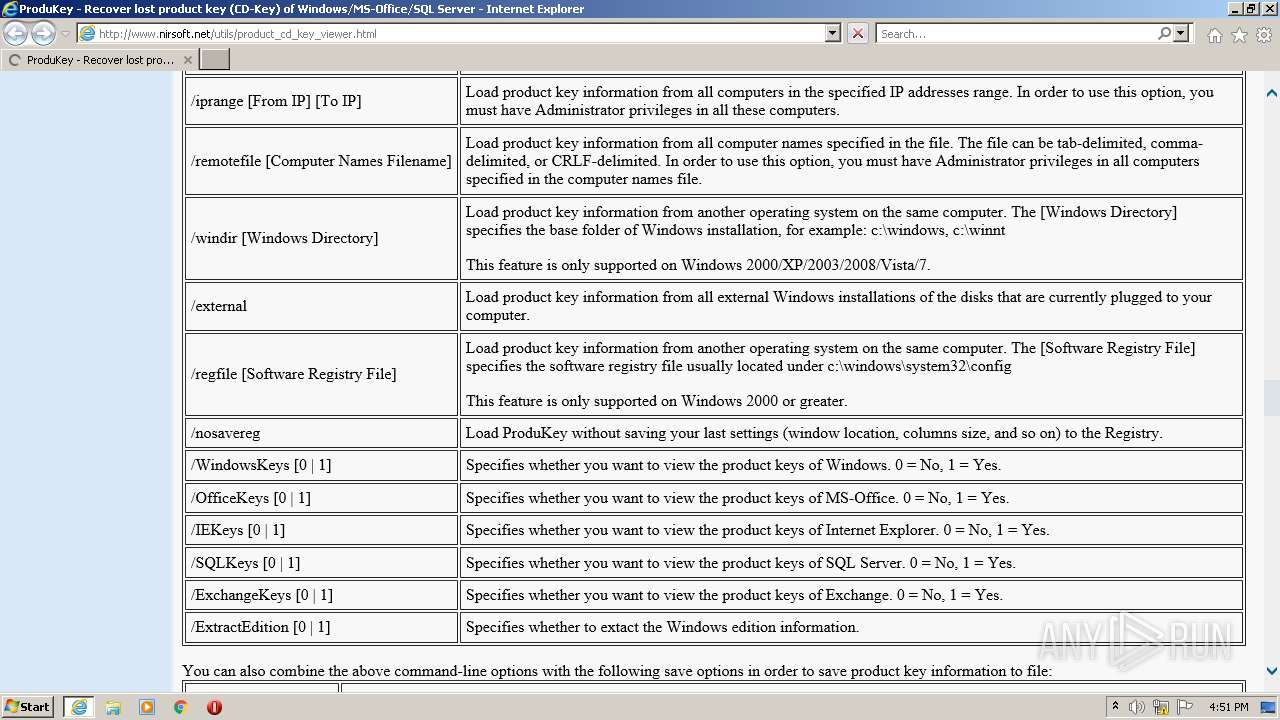Expand the search provider dropdown arrow
Screen dimensions: 1280x720
pos(1181,34)
